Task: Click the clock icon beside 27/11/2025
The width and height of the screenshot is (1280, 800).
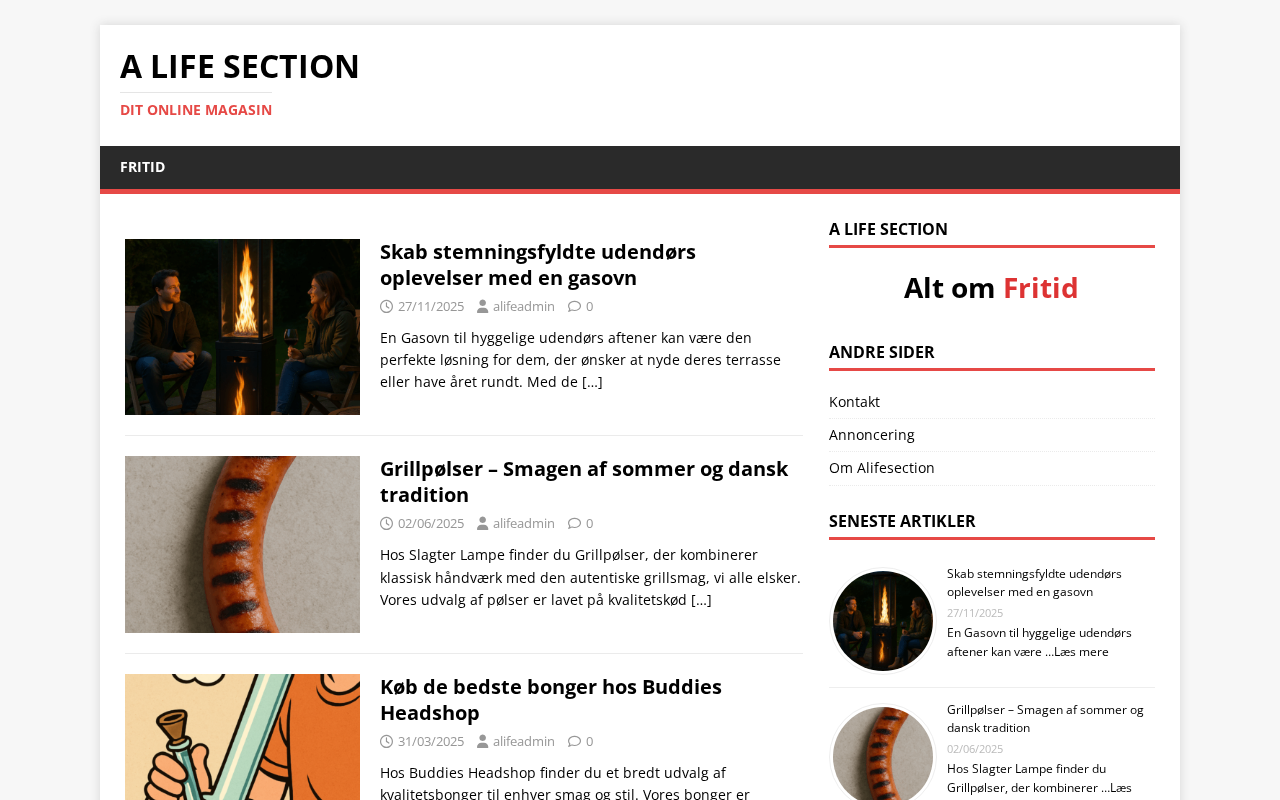Action: pos(387,307)
